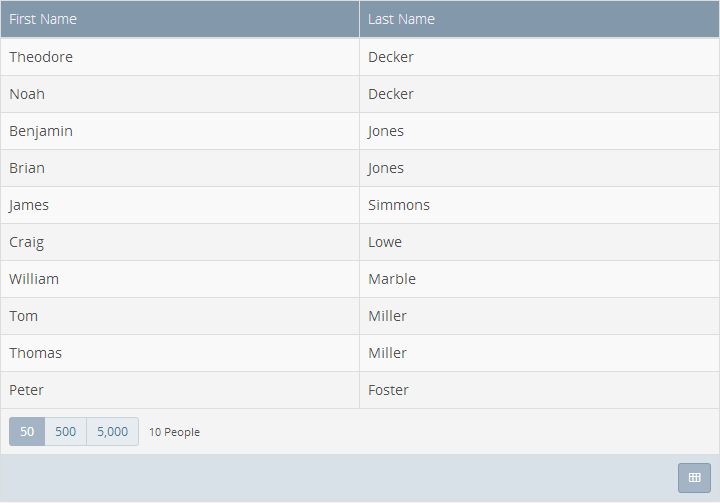Click the Lowe last name cell
The image size is (720, 503).
[x=539, y=242]
